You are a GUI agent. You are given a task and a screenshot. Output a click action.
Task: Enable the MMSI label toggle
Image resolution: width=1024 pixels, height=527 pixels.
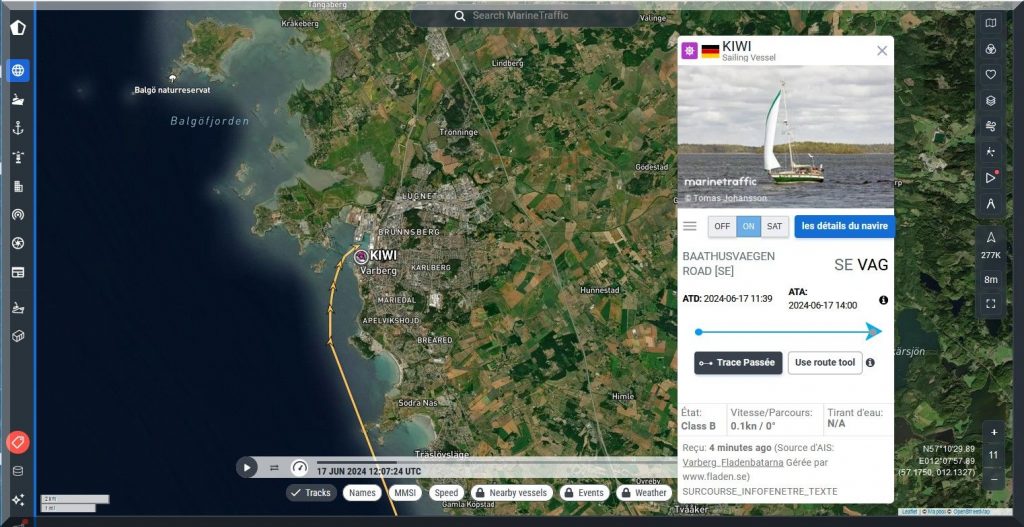[x=405, y=493]
